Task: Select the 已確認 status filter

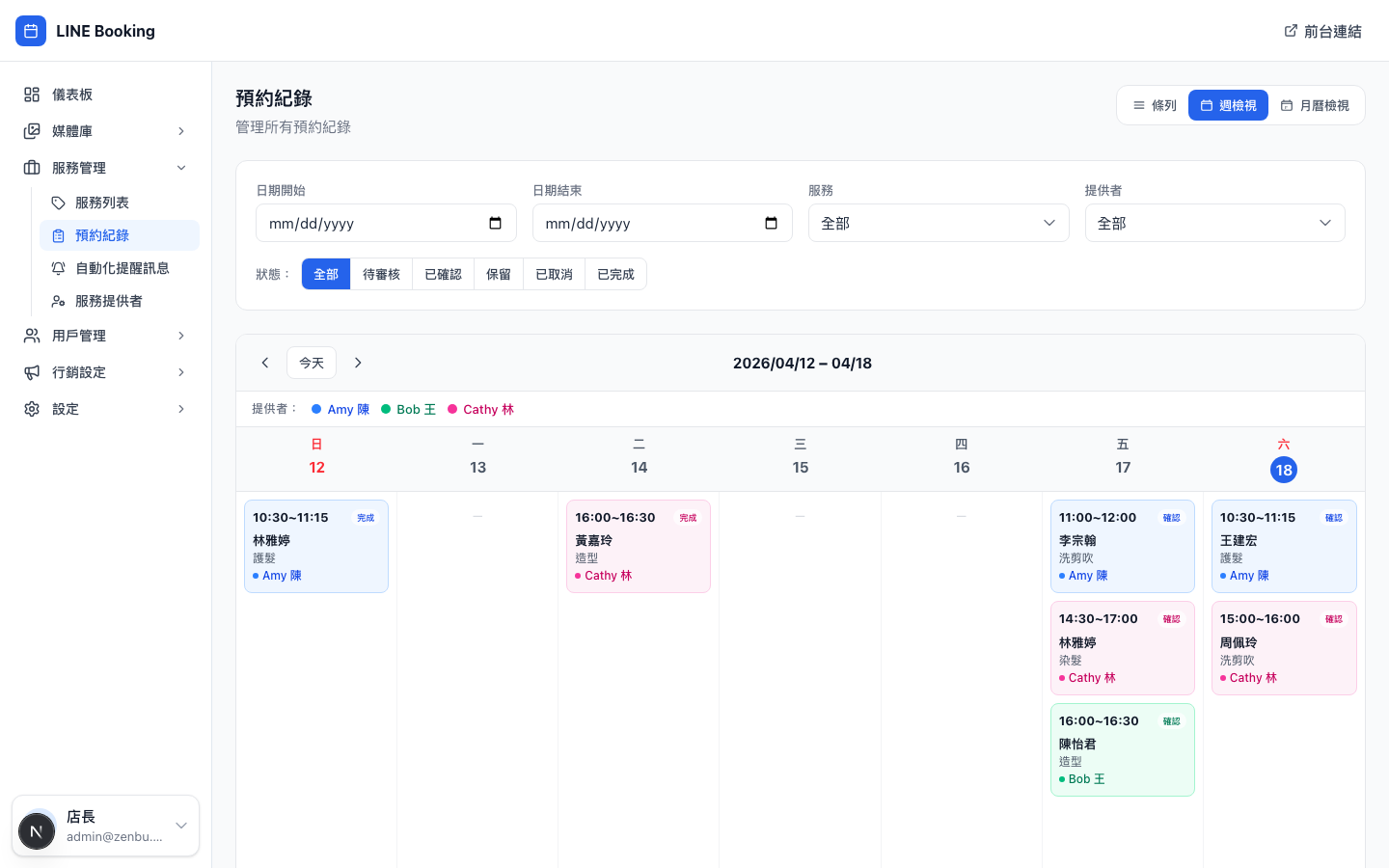Action: [443, 275]
